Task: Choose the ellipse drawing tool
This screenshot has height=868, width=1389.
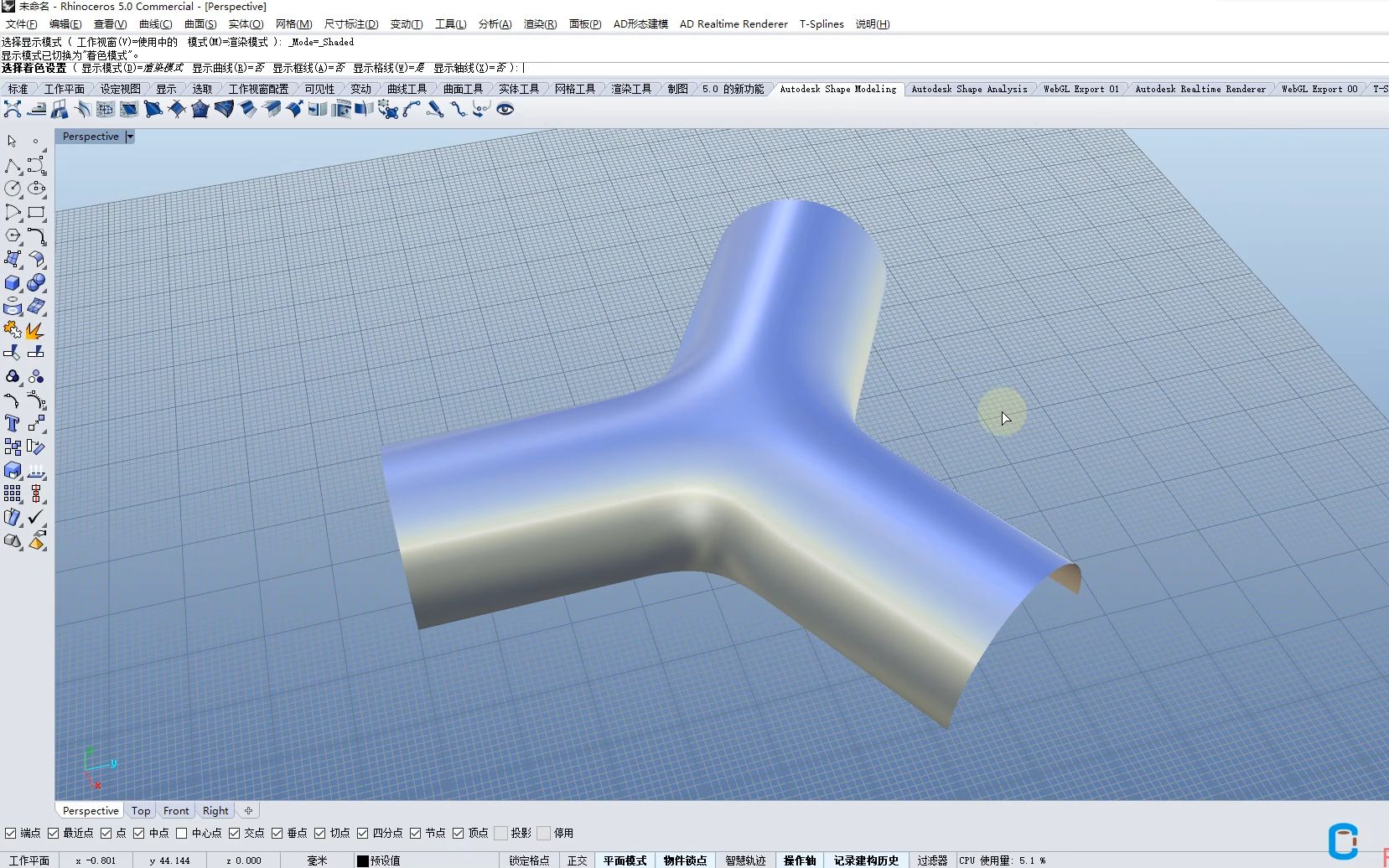Action: point(36,189)
